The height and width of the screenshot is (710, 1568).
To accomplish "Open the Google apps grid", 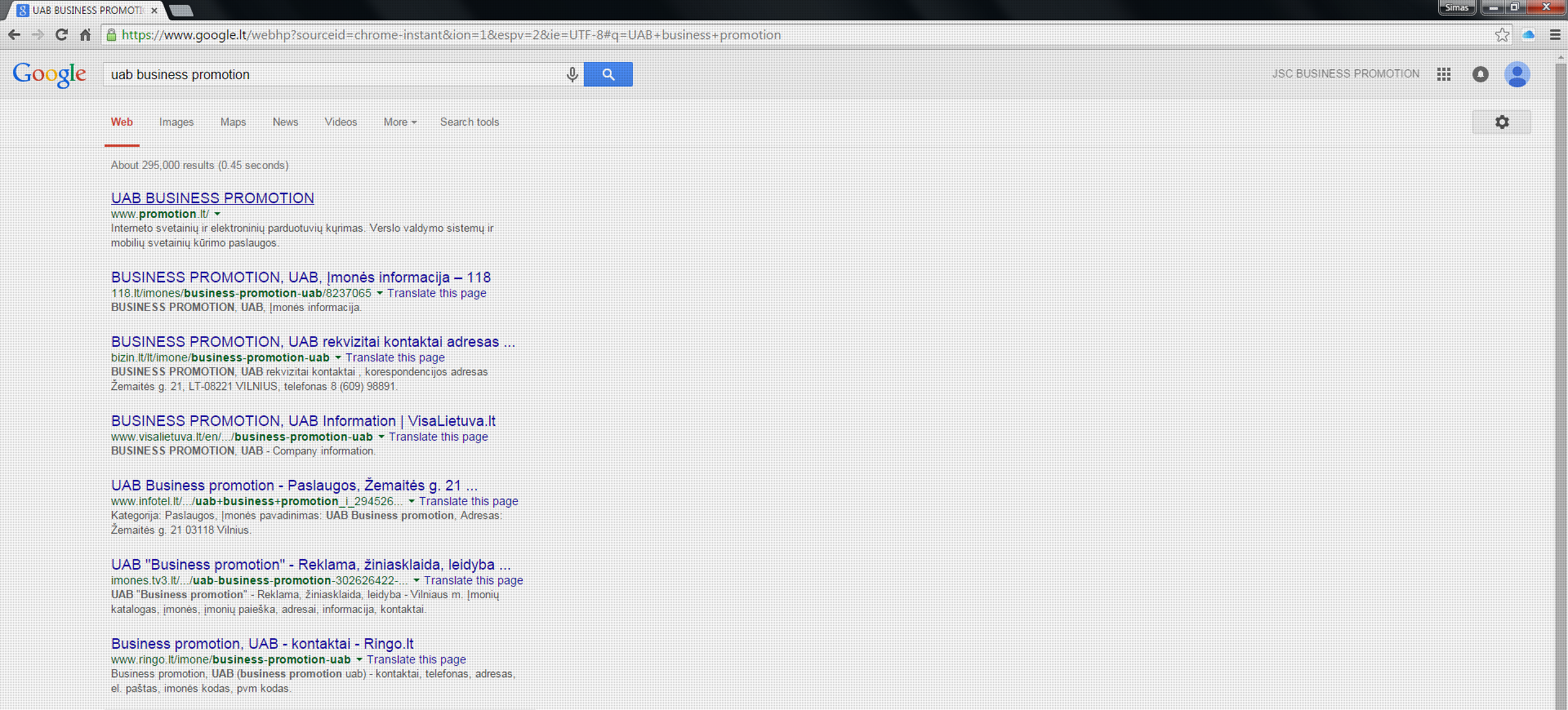I will (1444, 74).
